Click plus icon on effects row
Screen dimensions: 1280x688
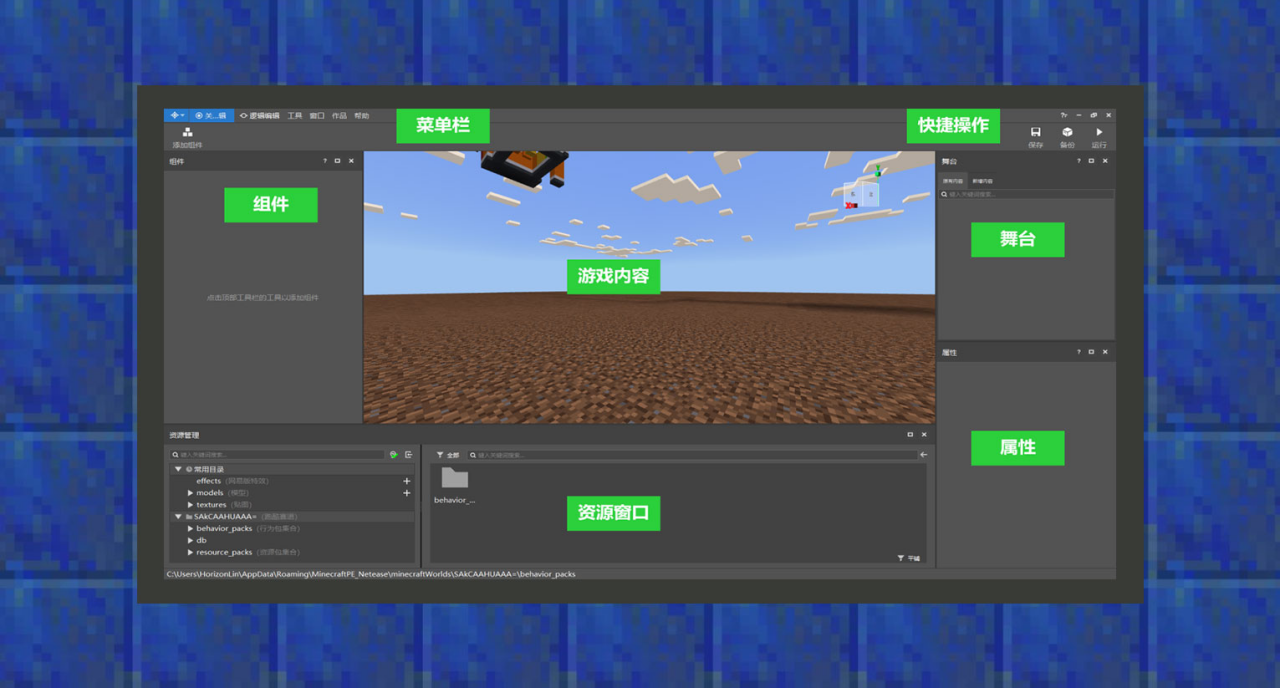coord(407,481)
